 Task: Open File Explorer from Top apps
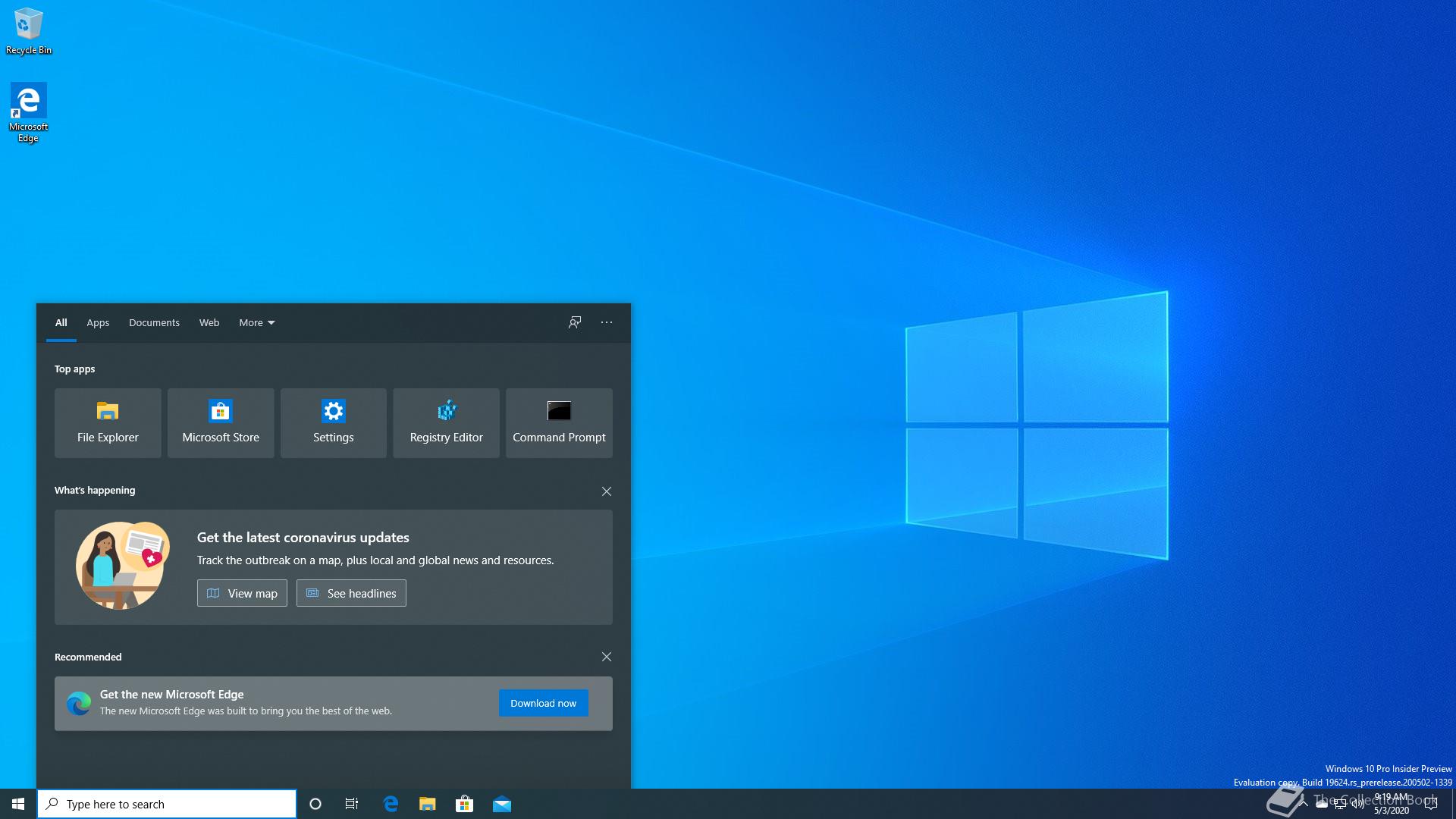pos(108,423)
